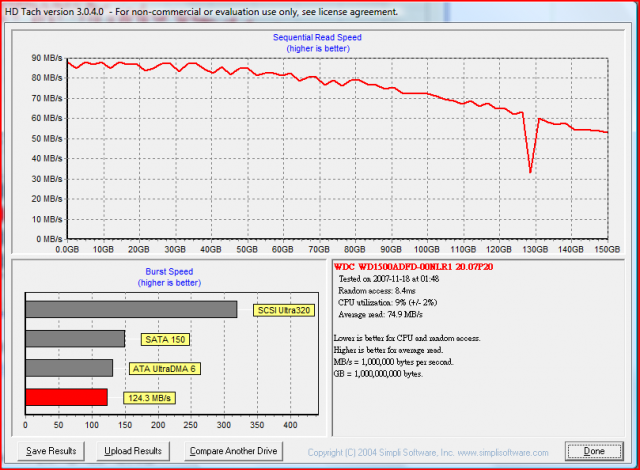Click the MB/s = 1,000,000 bytes line
640x470 pixels.
(x=393, y=361)
